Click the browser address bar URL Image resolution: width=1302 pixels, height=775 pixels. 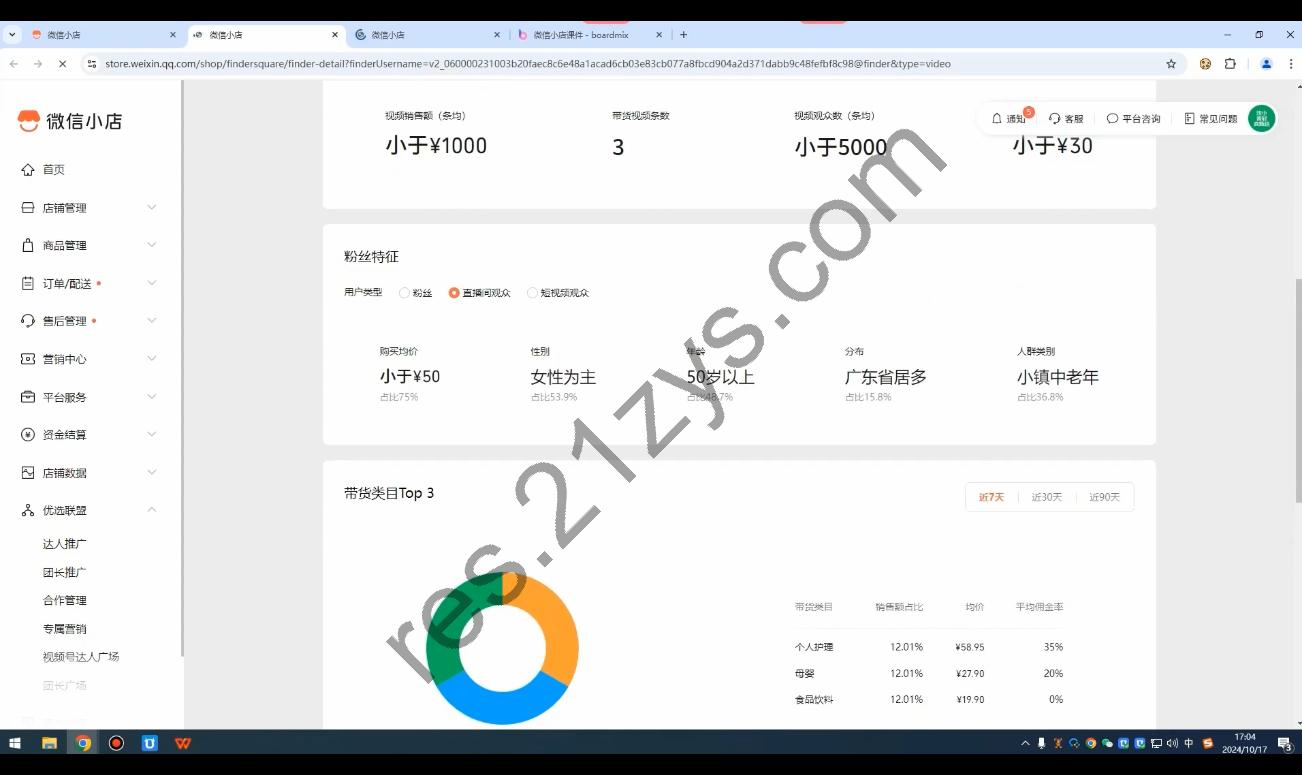528,63
